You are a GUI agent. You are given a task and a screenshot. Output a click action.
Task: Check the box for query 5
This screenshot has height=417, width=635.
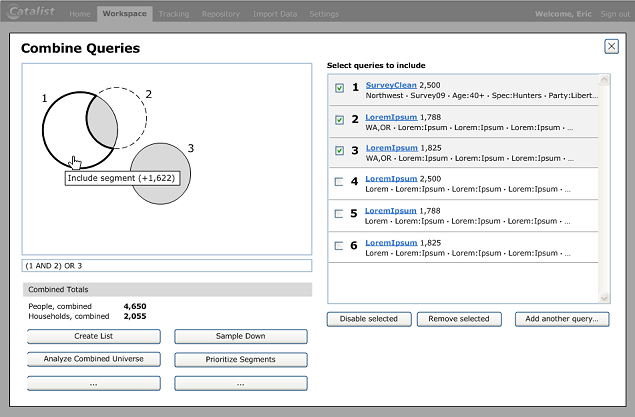point(339,214)
